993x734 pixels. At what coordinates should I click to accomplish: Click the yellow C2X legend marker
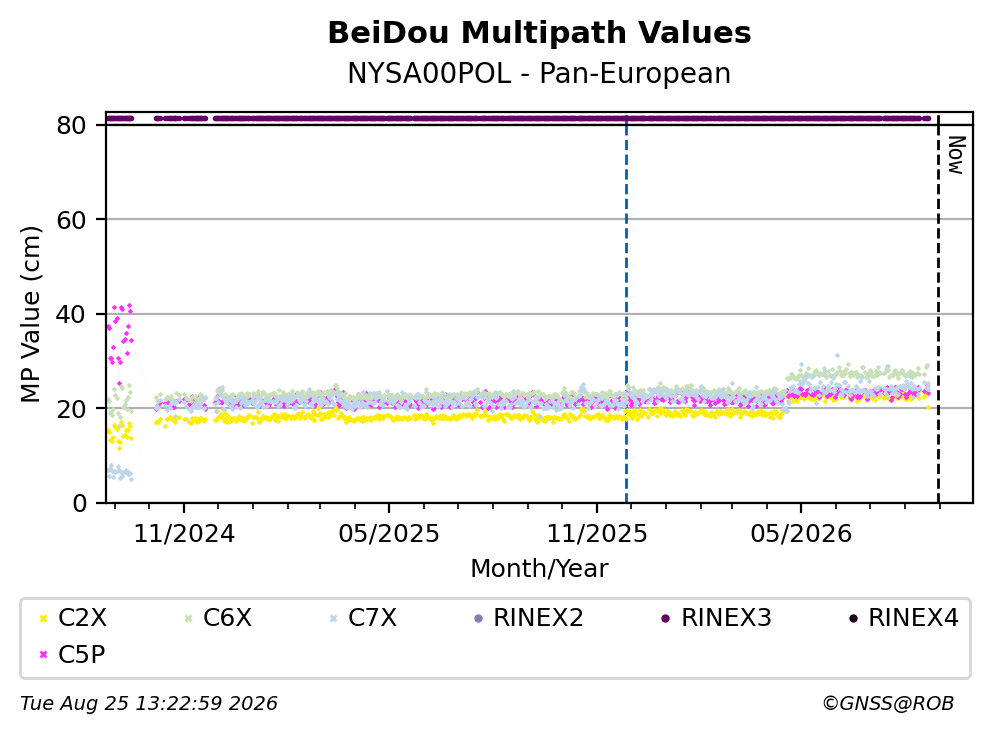click(x=44, y=618)
